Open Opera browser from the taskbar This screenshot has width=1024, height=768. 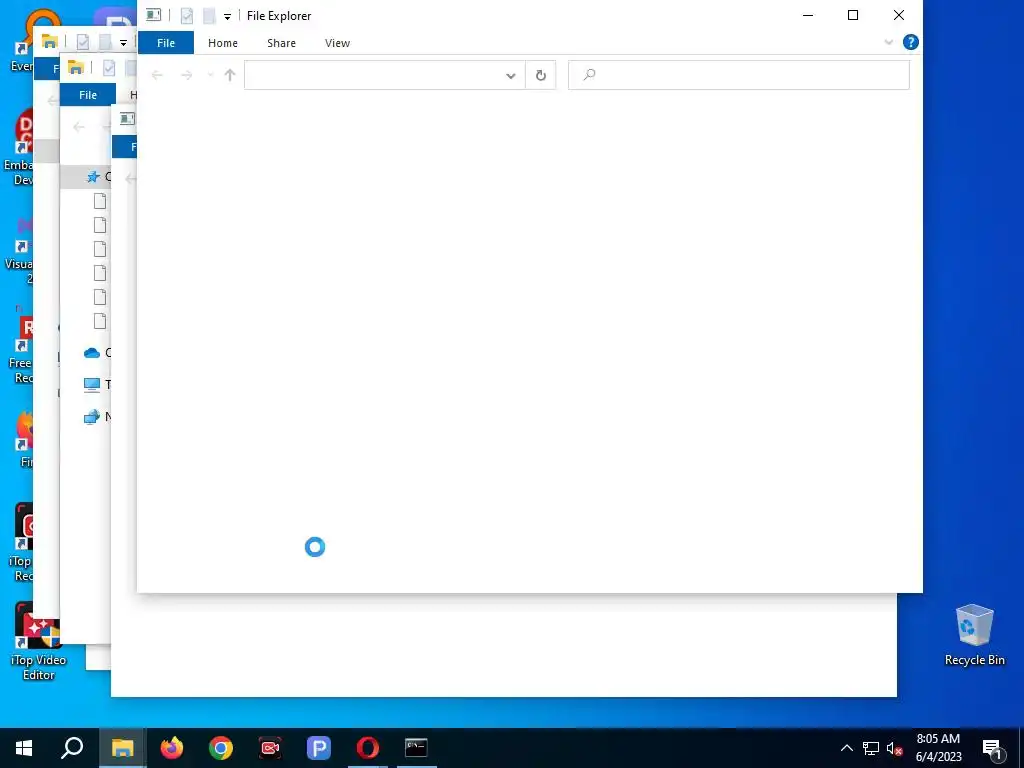368,748
